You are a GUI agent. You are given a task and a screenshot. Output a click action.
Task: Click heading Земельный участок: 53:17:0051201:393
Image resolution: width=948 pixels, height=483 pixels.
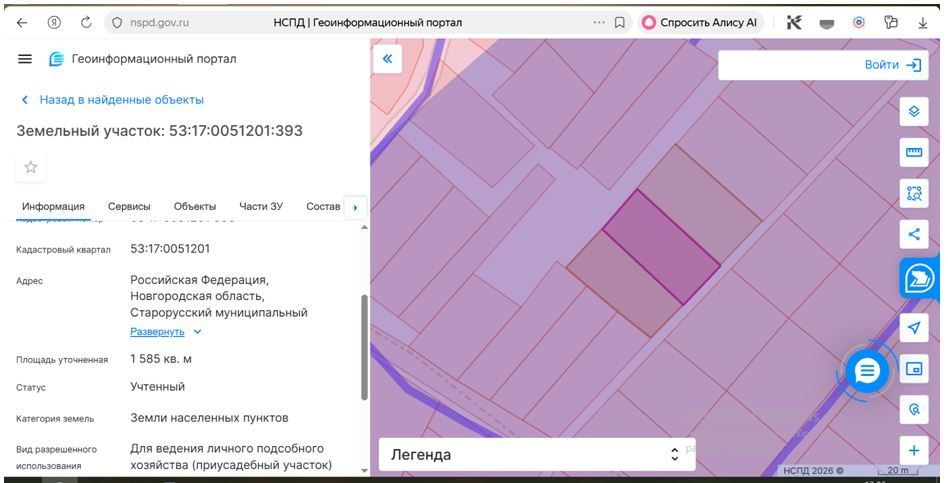160,131
